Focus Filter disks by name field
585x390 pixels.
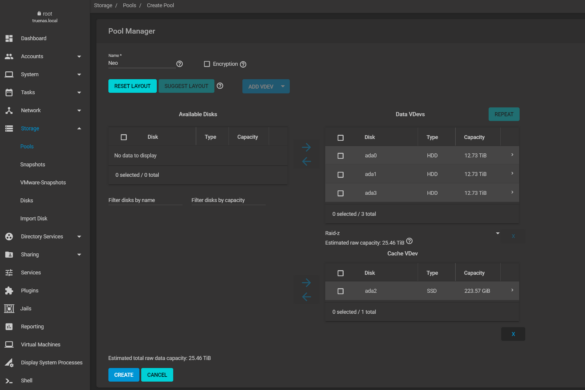click(x=145, y=200)
